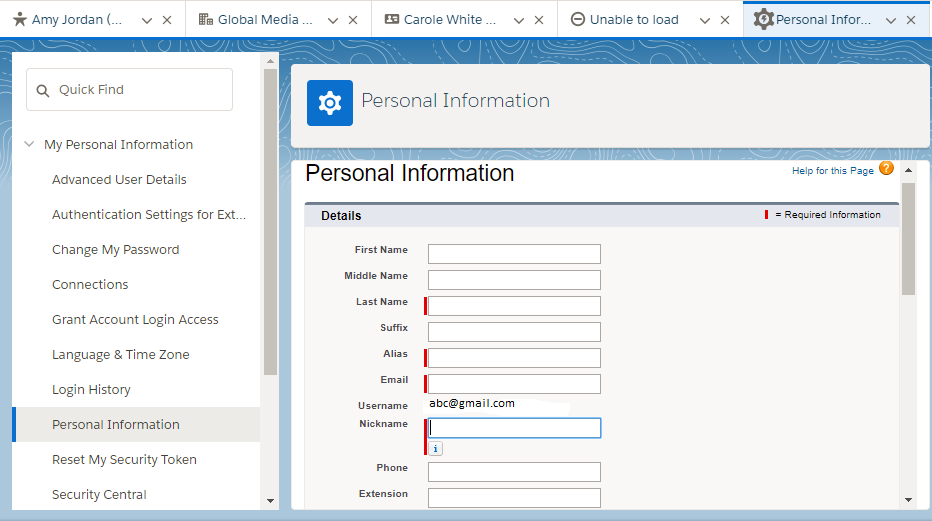The image size is (932, 521).
Task: Click the Middle Name input field
Action: (x=514, y=280)
